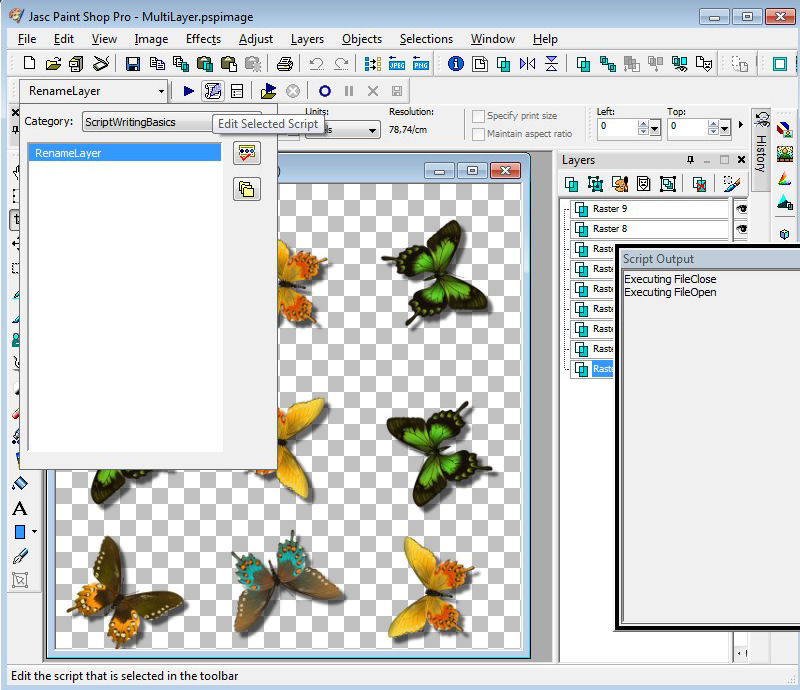Click the Save icon in the toolbar
Viewport: 800px width, 690px height.
point(133,64)
